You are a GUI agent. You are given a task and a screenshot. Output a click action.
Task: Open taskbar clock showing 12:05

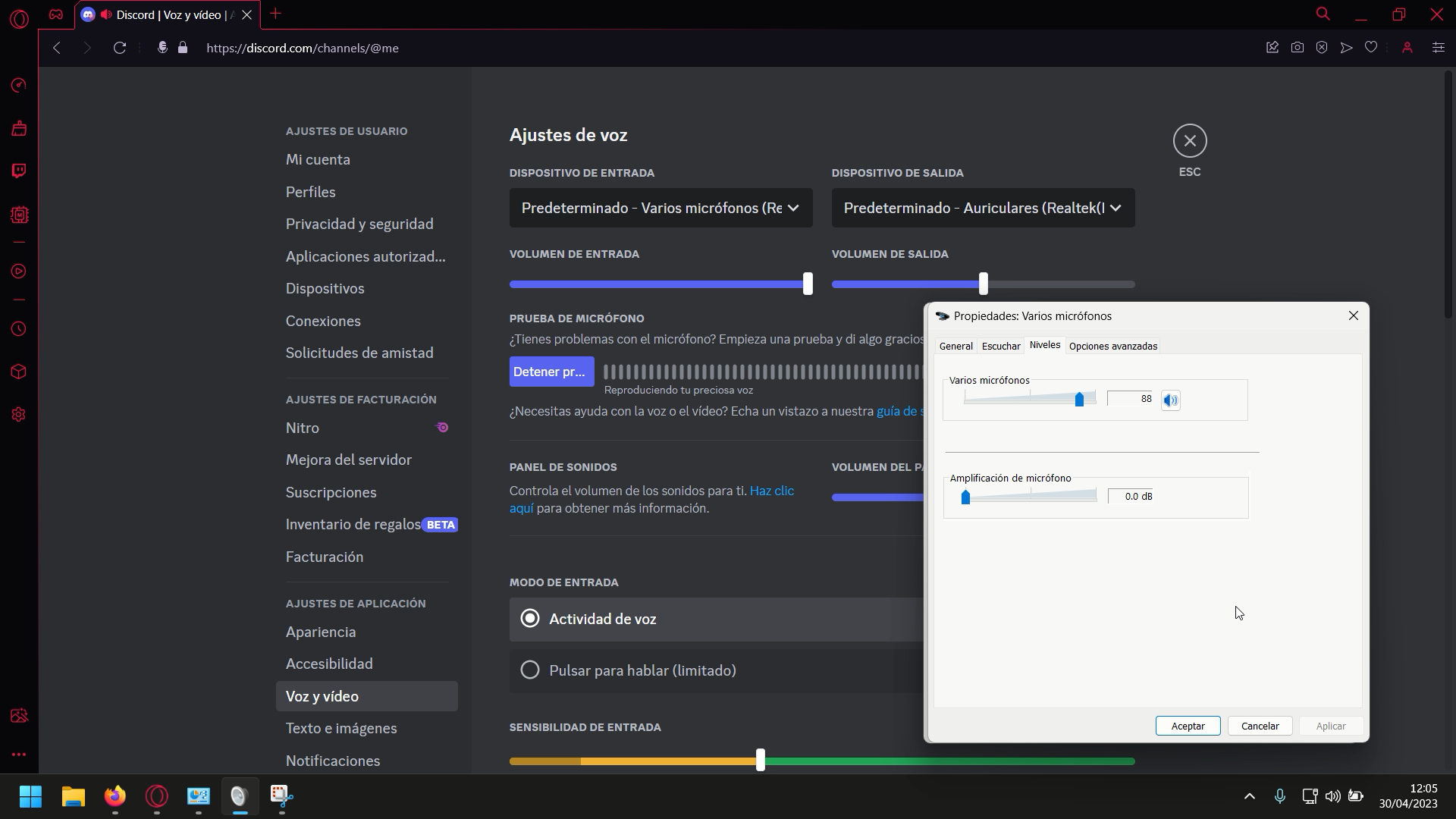tap(1408, 796)
